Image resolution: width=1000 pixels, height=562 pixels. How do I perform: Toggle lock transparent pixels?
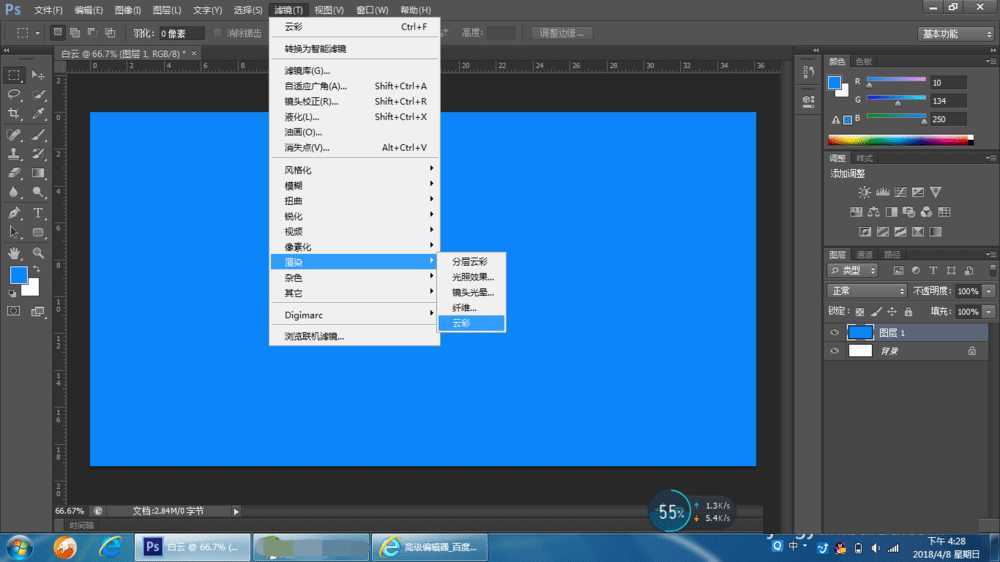(859, 312)
